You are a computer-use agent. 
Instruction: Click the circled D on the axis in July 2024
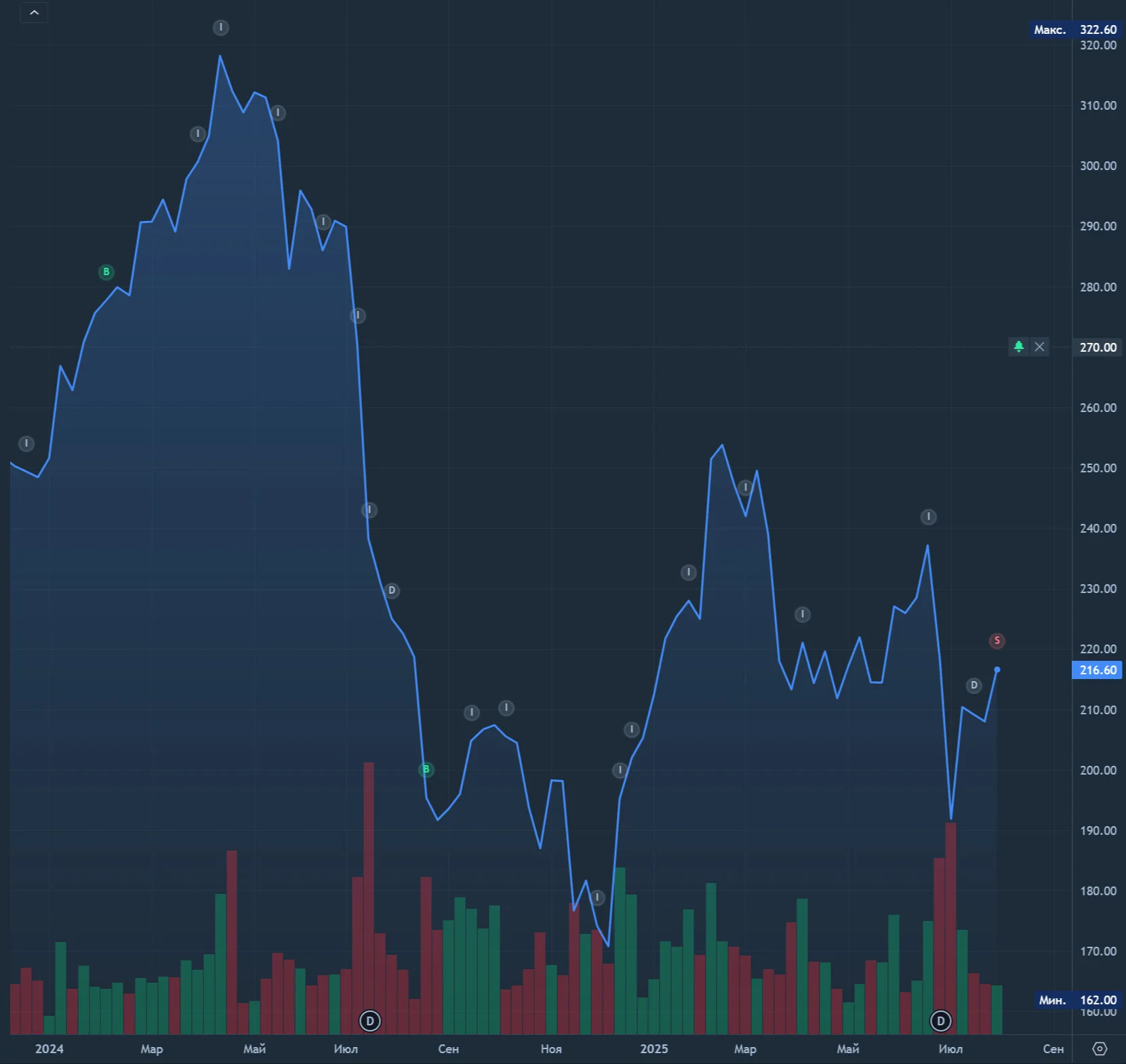coord(369,1021)
